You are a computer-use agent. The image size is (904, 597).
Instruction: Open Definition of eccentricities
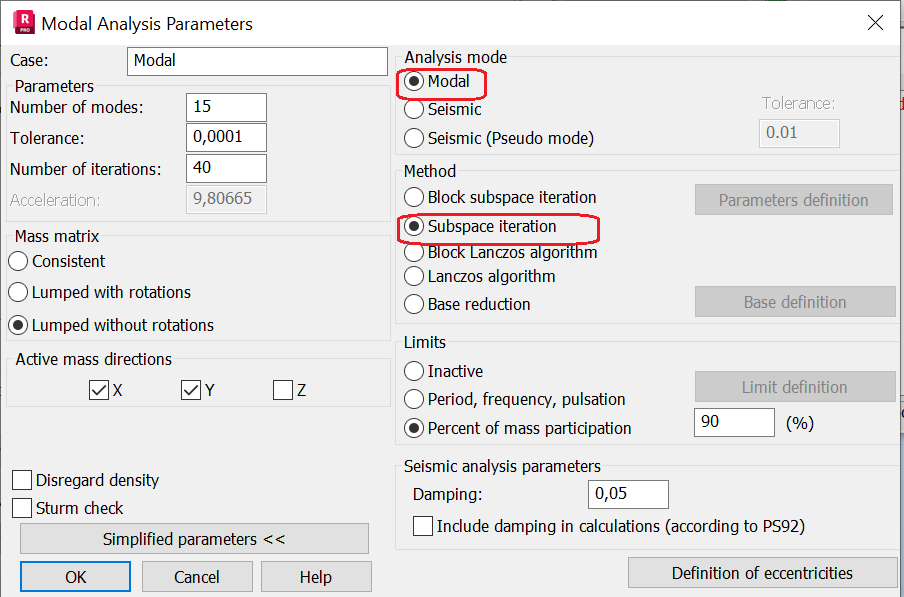pyautogui.click(x=762, y=573)
